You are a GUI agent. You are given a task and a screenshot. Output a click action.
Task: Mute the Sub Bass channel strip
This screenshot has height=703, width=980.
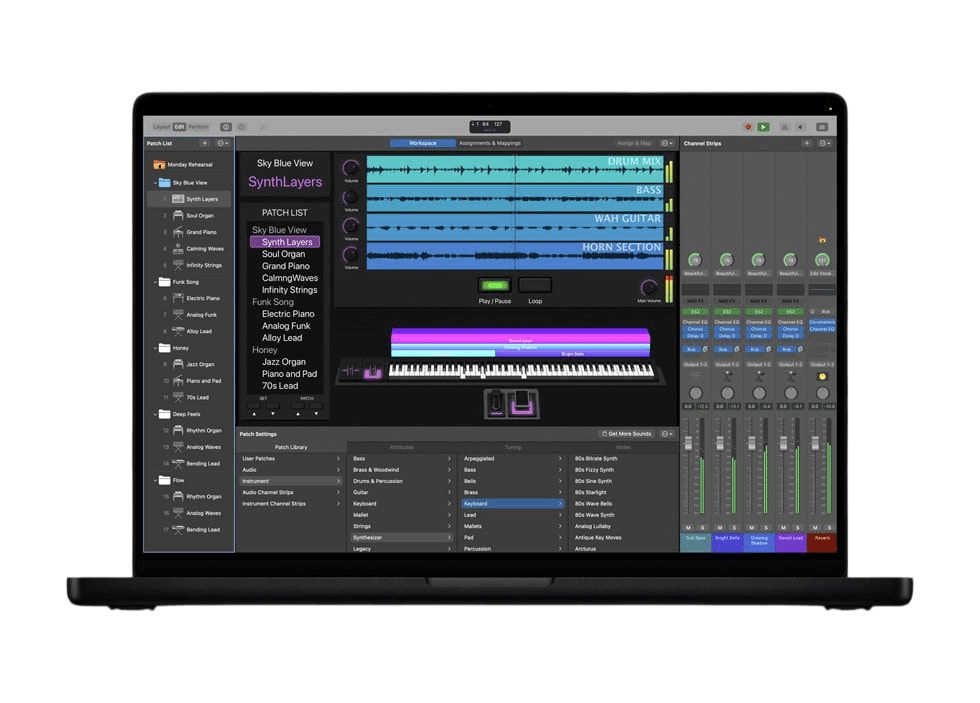(688, 527)
